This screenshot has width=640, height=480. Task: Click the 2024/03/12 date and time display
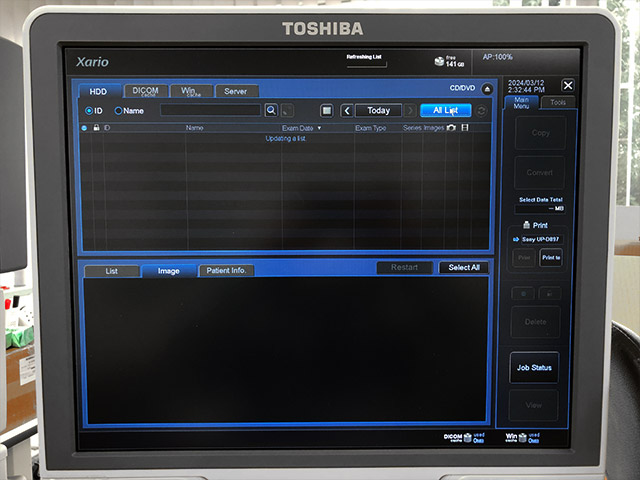[x=526, y=86]
